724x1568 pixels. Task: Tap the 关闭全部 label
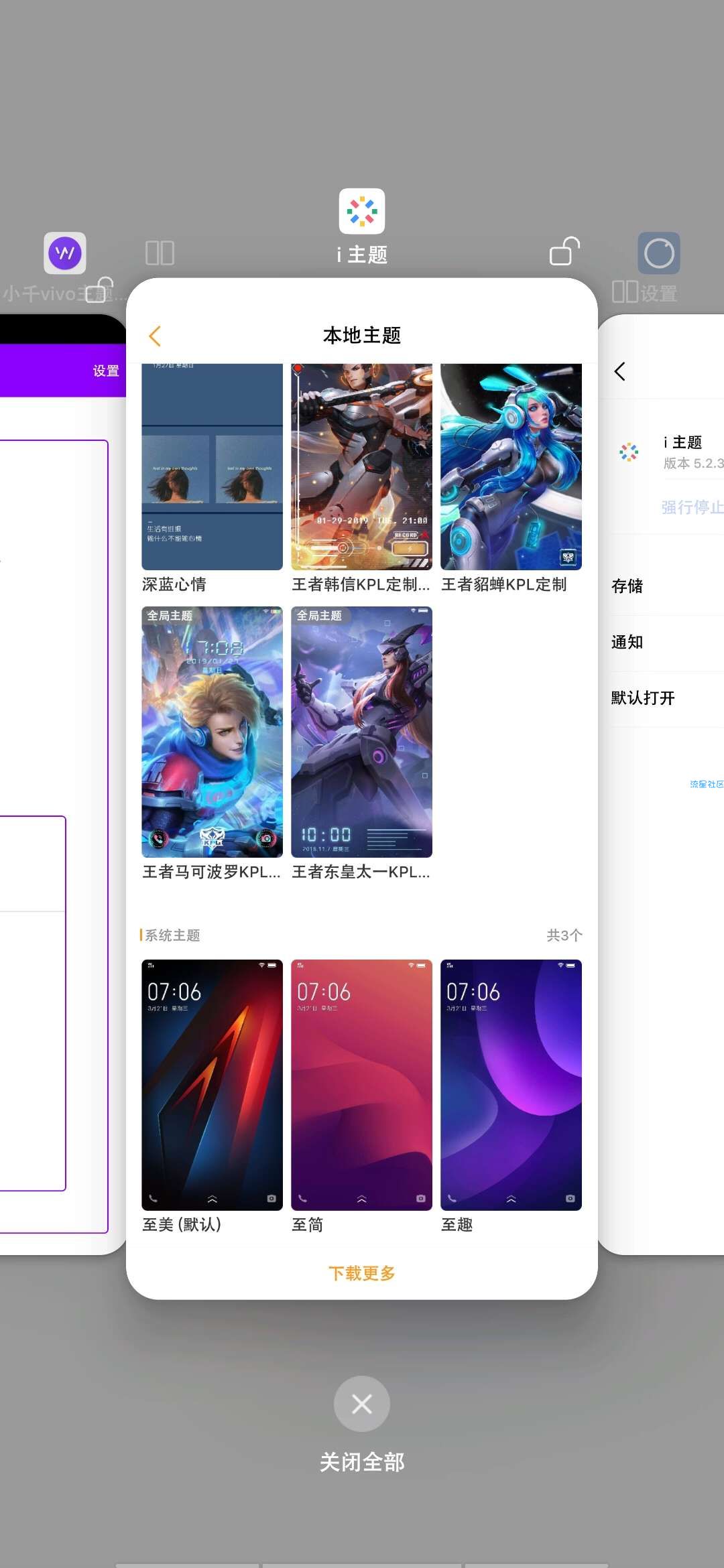tap(362, 1462)
